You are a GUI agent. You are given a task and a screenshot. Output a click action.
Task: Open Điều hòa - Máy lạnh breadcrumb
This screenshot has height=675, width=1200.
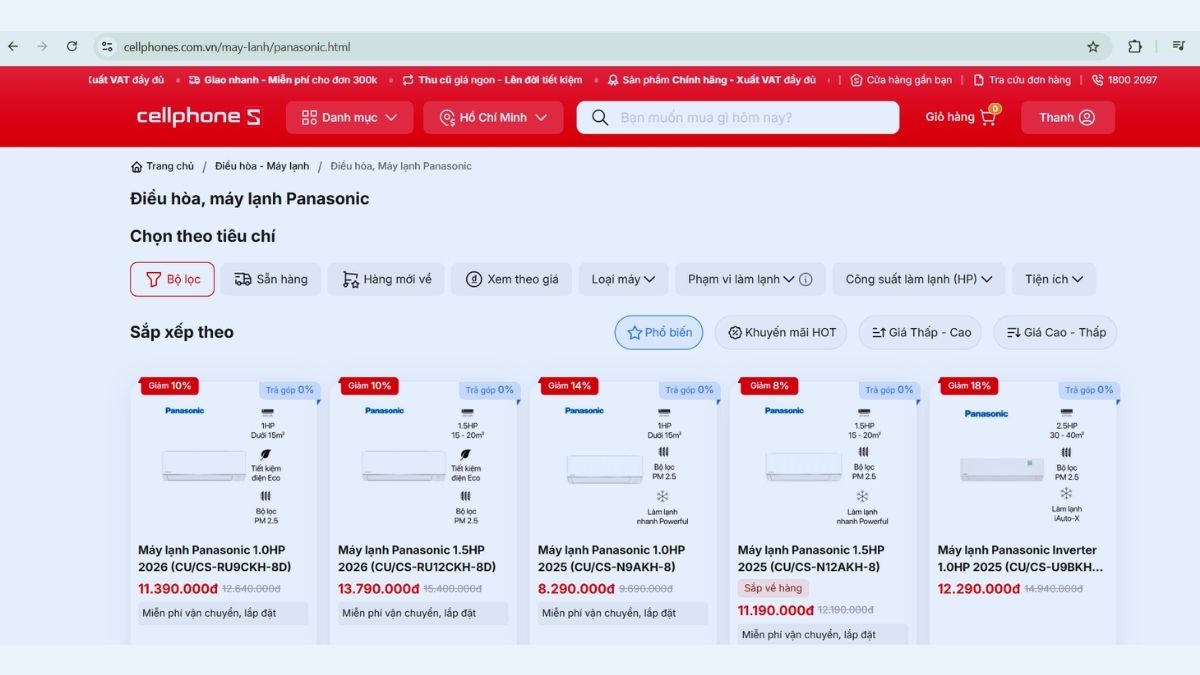262,166
